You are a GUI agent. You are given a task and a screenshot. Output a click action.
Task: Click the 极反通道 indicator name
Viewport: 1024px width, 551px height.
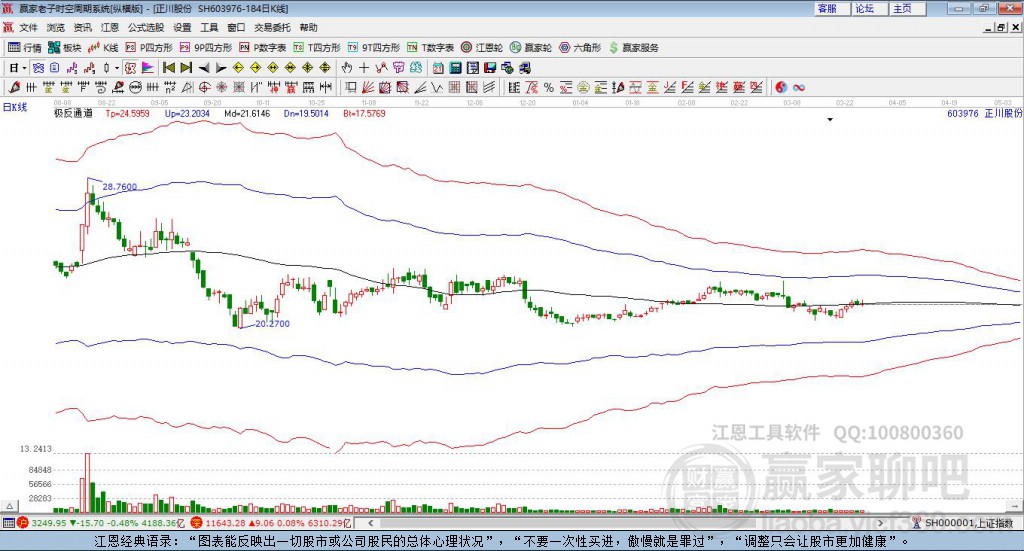[x=73, y=113]
